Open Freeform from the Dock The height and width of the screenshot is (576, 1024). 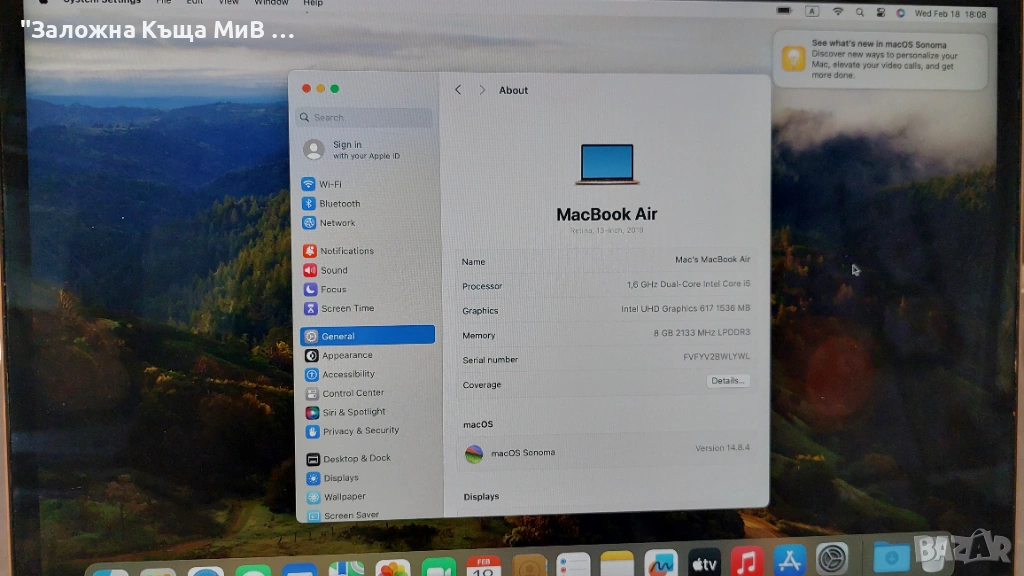coord(661,563)
